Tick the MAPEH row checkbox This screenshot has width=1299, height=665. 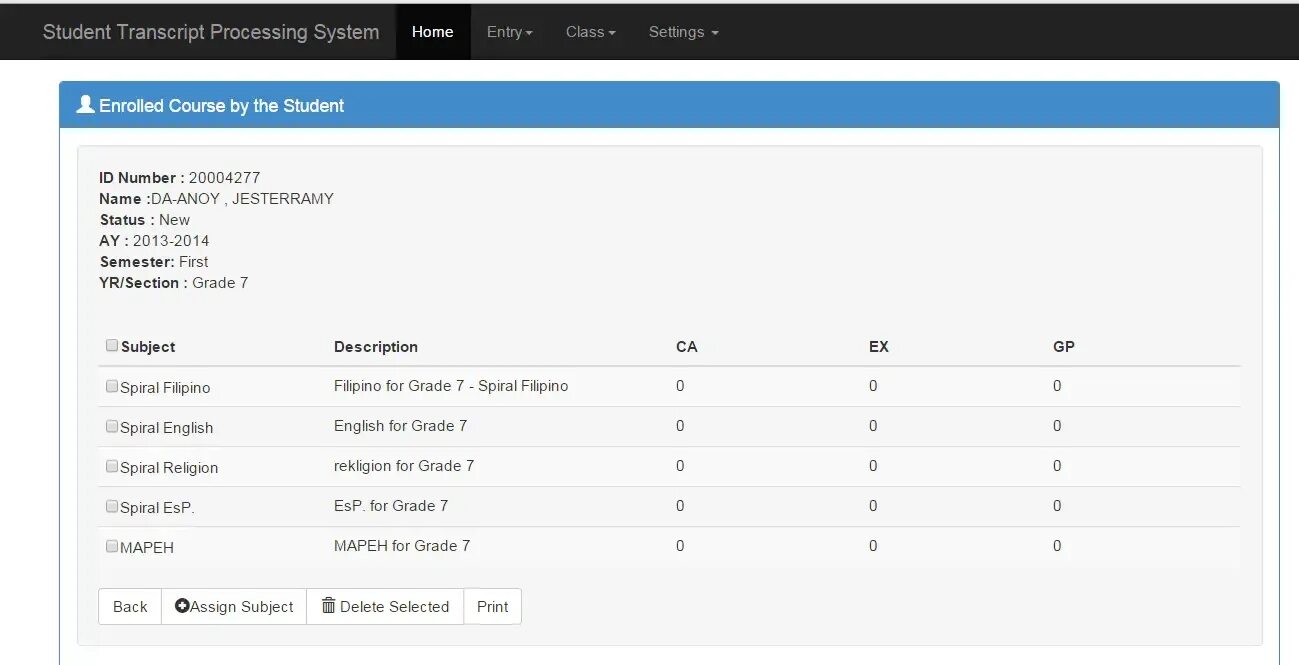112,546
